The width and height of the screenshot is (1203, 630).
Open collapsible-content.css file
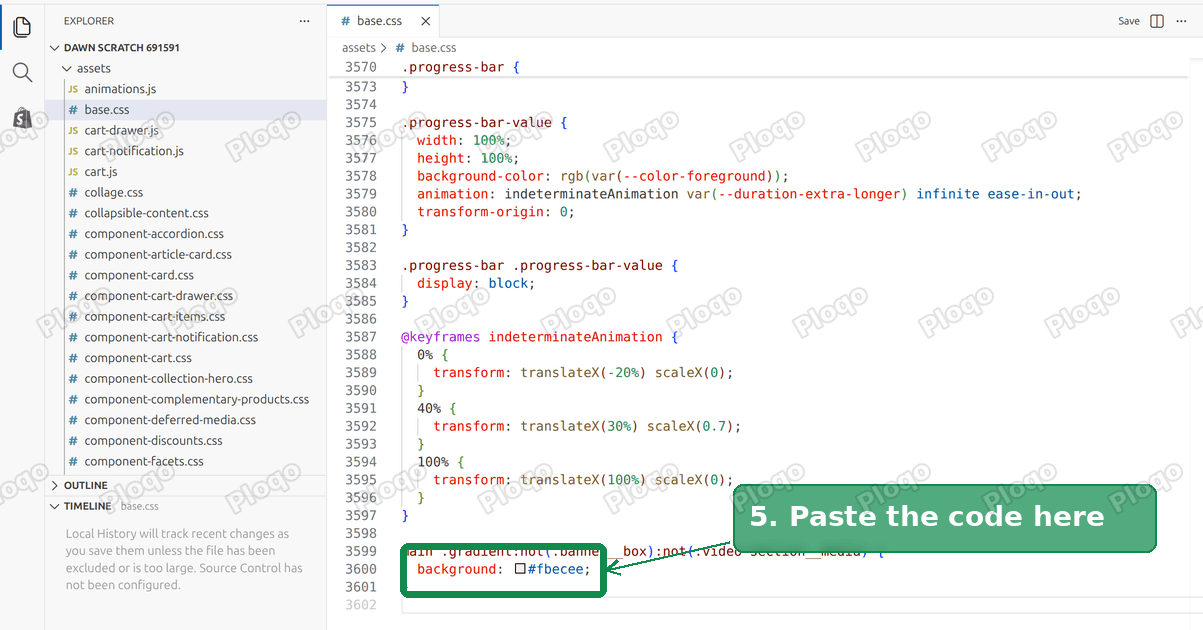click(x=186, y=213)
